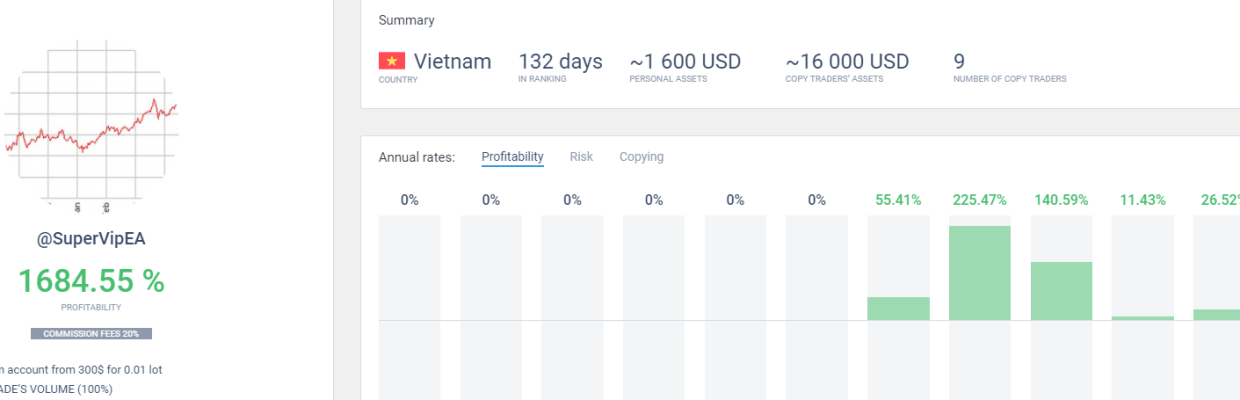
Task: Click the @SuperVipEA trader name
Action: [x=91, y=240]
